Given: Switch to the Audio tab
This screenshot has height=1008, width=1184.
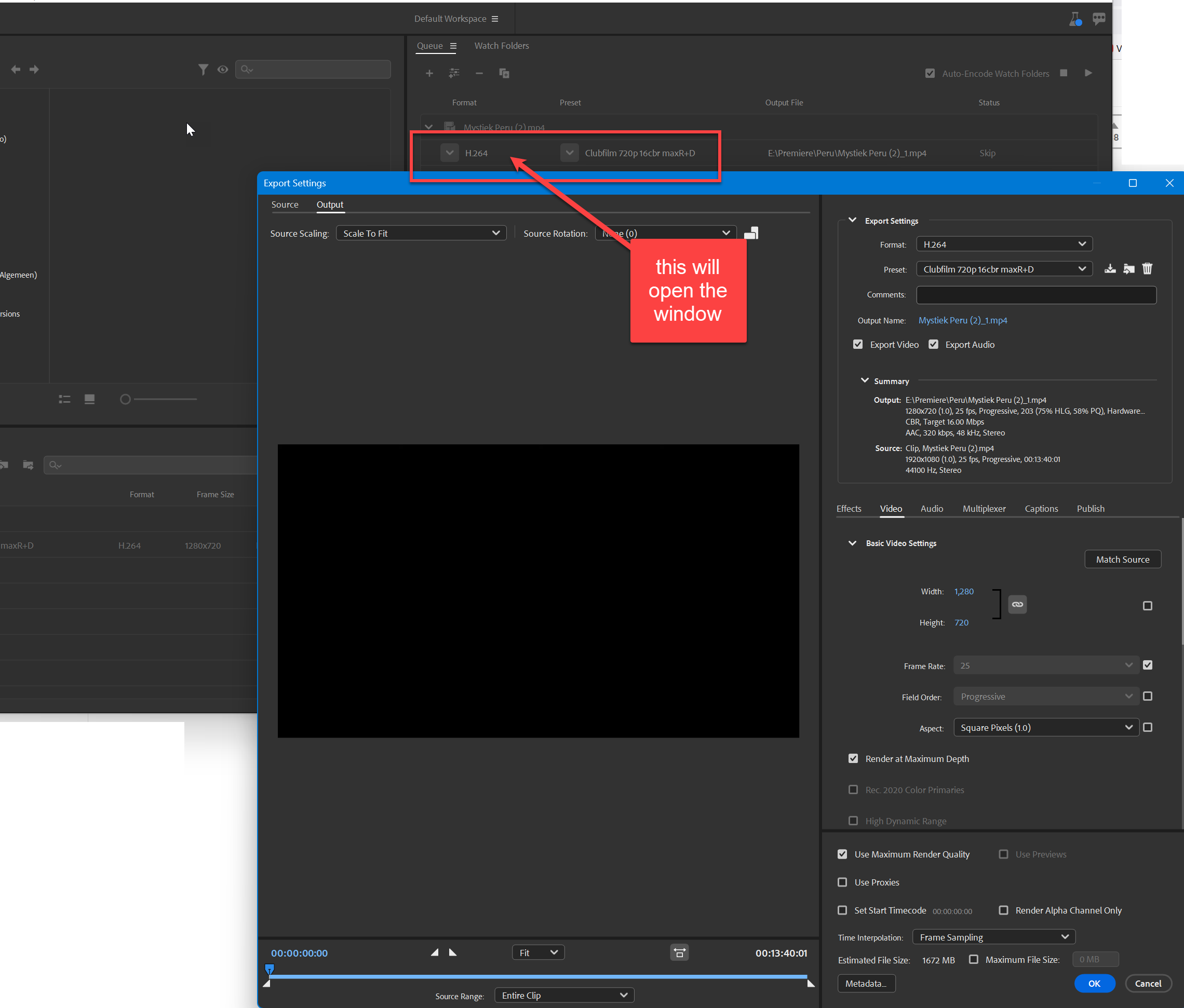Looking at the screenshot, I should coord(932,508).
